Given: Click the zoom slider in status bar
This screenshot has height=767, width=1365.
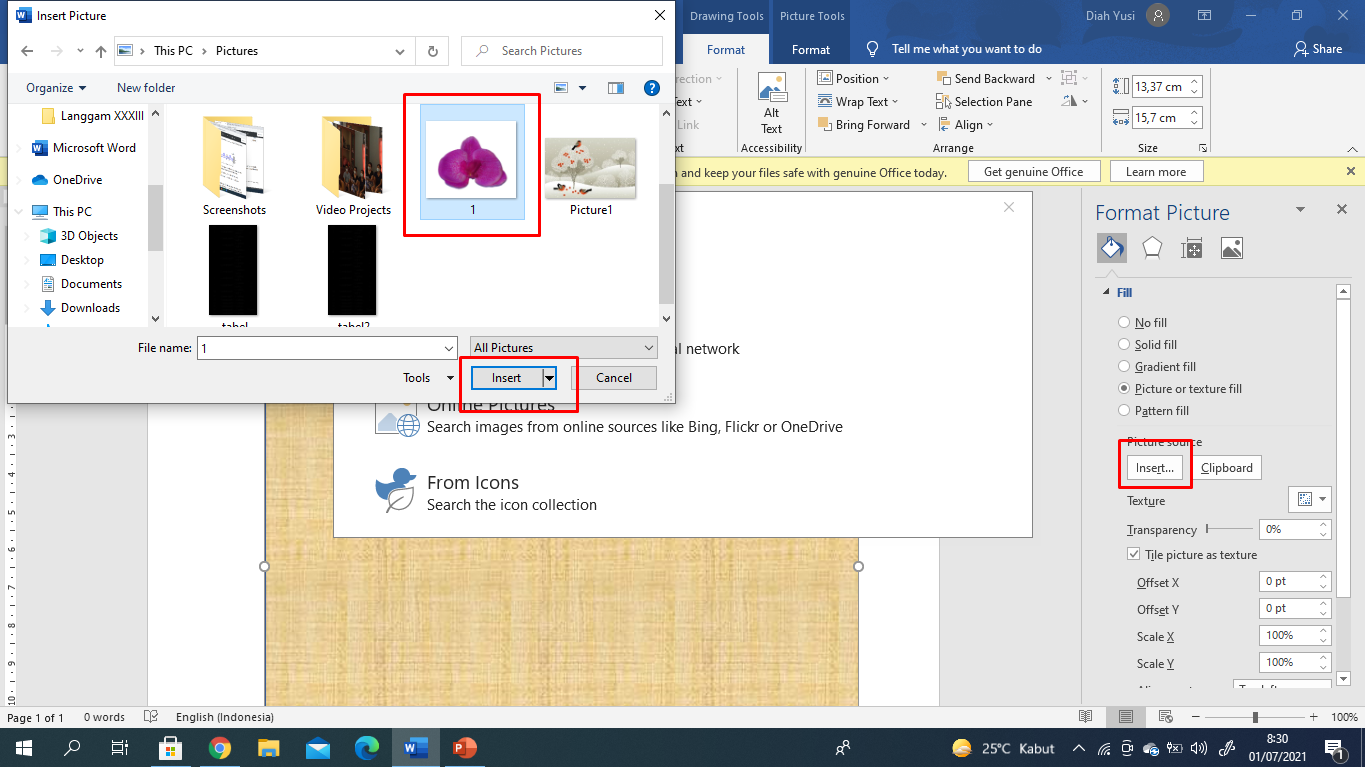Looking at the screenshot, I should pos(1255,718).
